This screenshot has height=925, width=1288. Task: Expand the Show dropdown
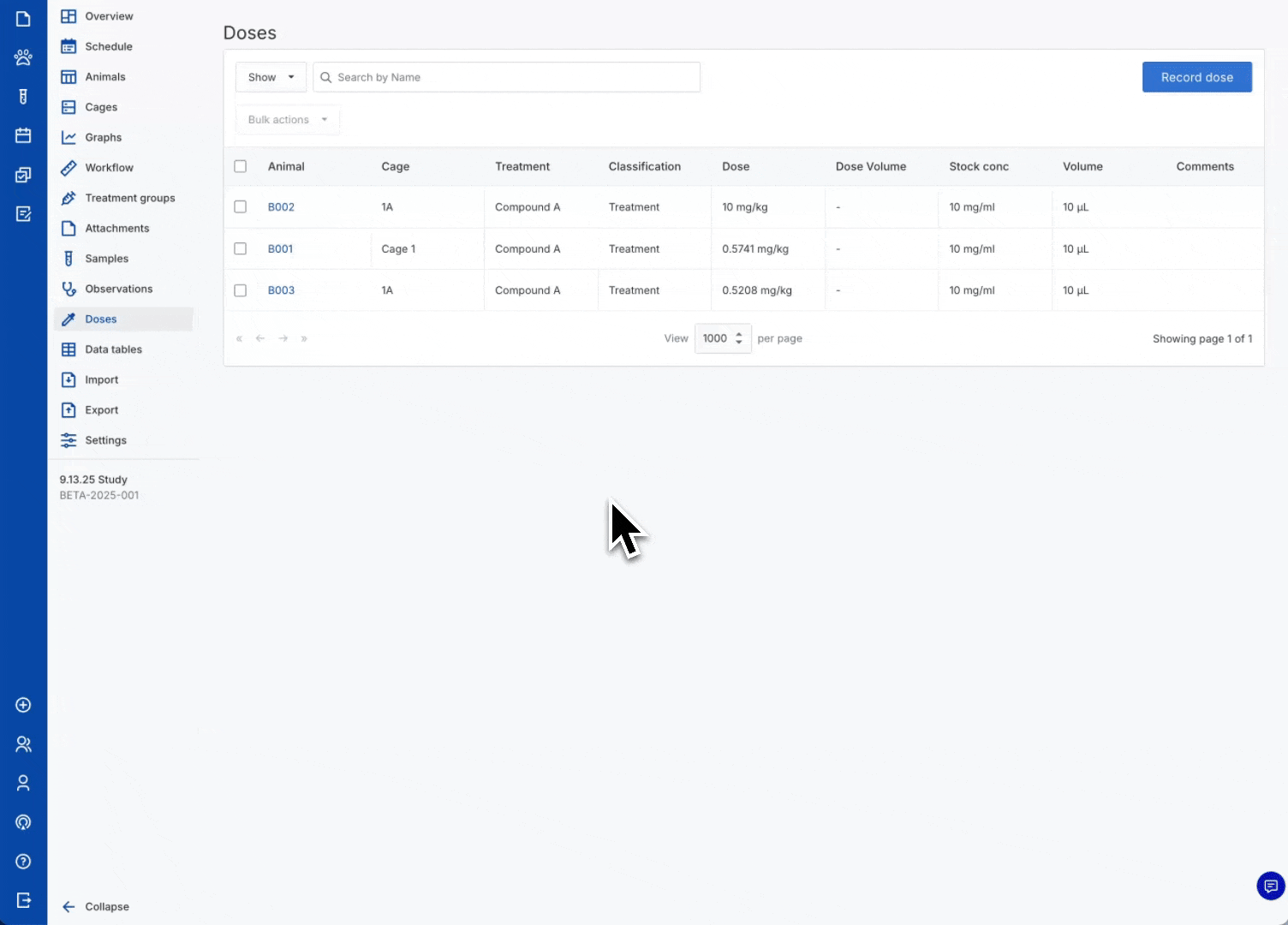[271, 77]
